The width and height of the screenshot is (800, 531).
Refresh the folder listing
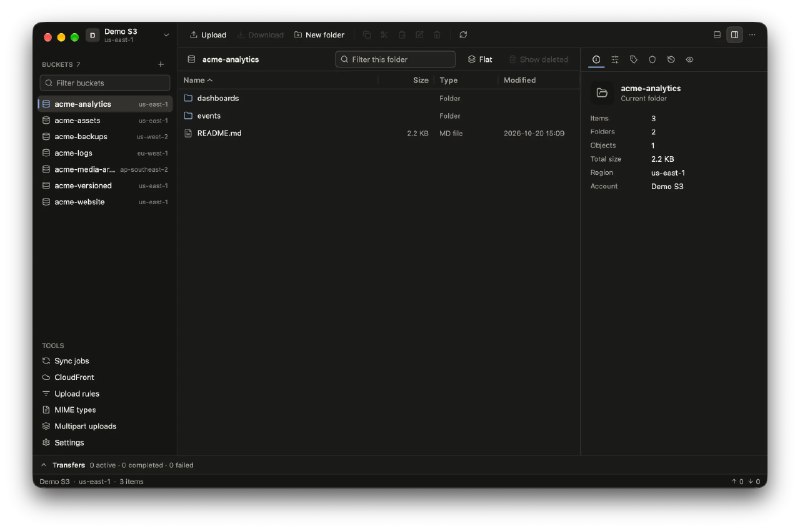coord(463,35)
